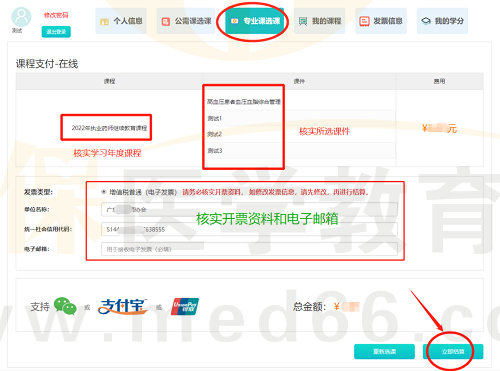Open the 修改密码 link
This screenshot has height=371, width=500.
tap(56, 15)
